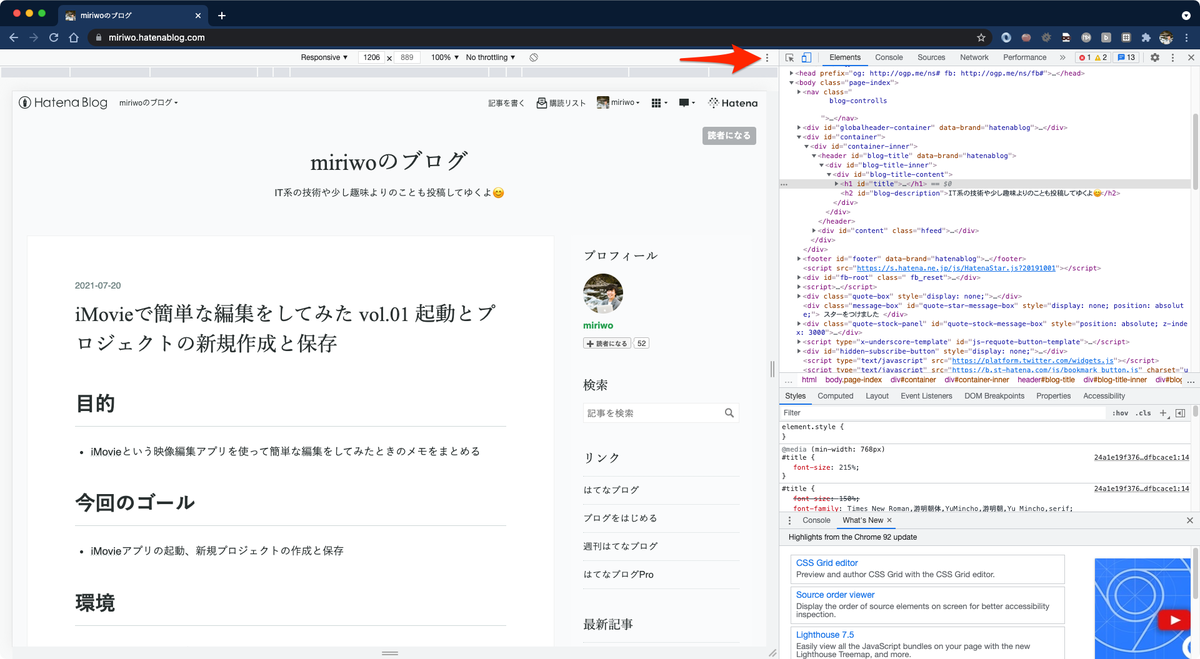Open the No throttling dropdown
The width and height of the screenshot is (1200, 659).
click(x=490, y=58)
